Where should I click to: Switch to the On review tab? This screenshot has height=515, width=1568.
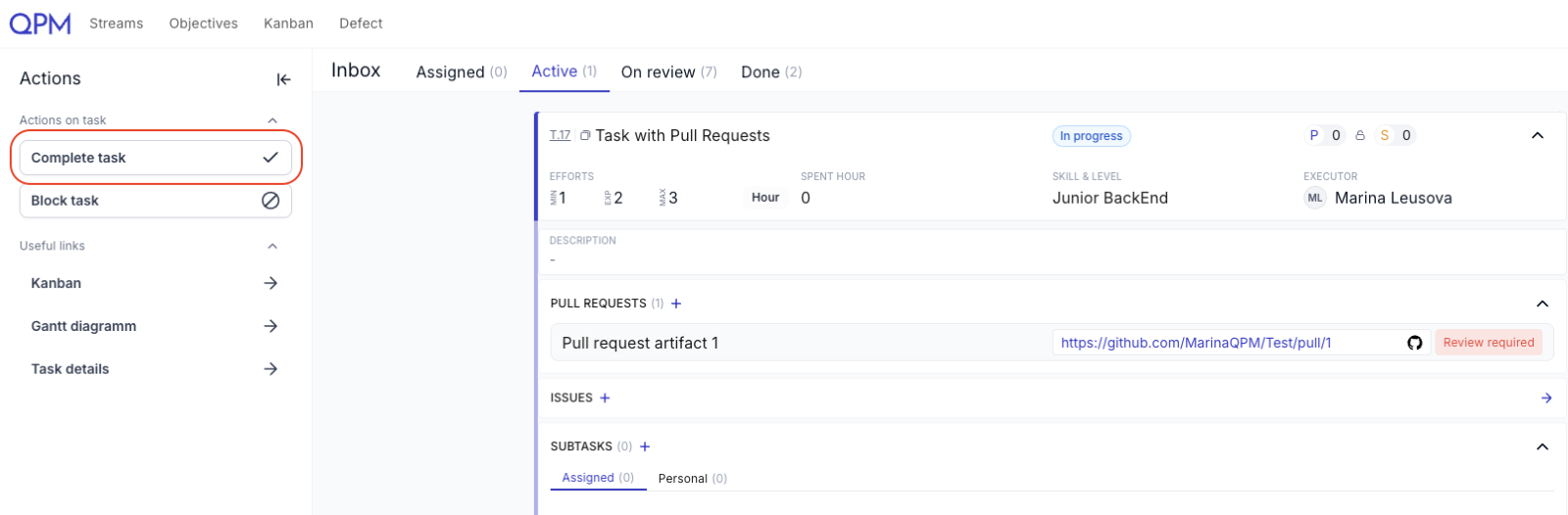668,72
